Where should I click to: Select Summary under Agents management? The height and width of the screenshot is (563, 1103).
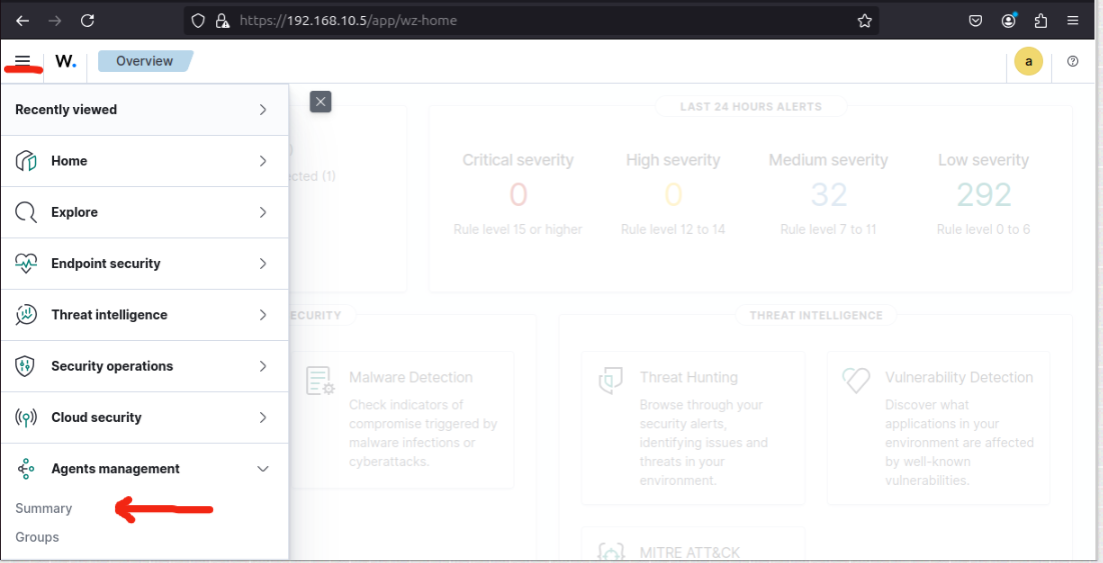pos(44,509)
